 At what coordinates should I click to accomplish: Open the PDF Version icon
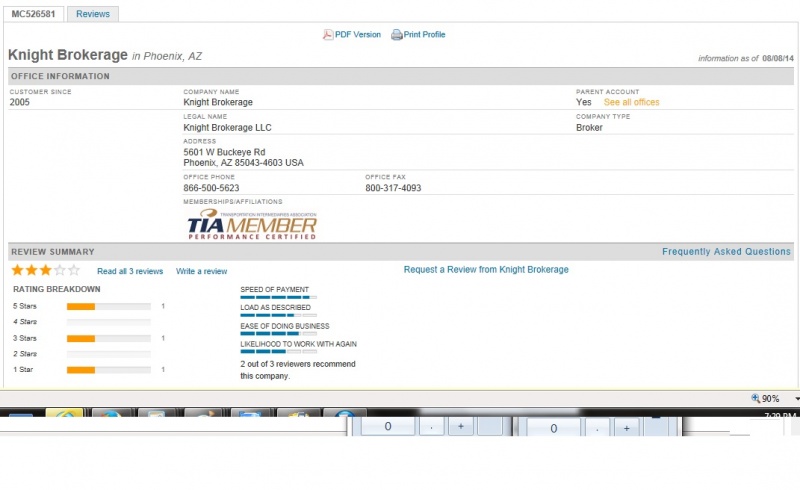click(328, 35)
